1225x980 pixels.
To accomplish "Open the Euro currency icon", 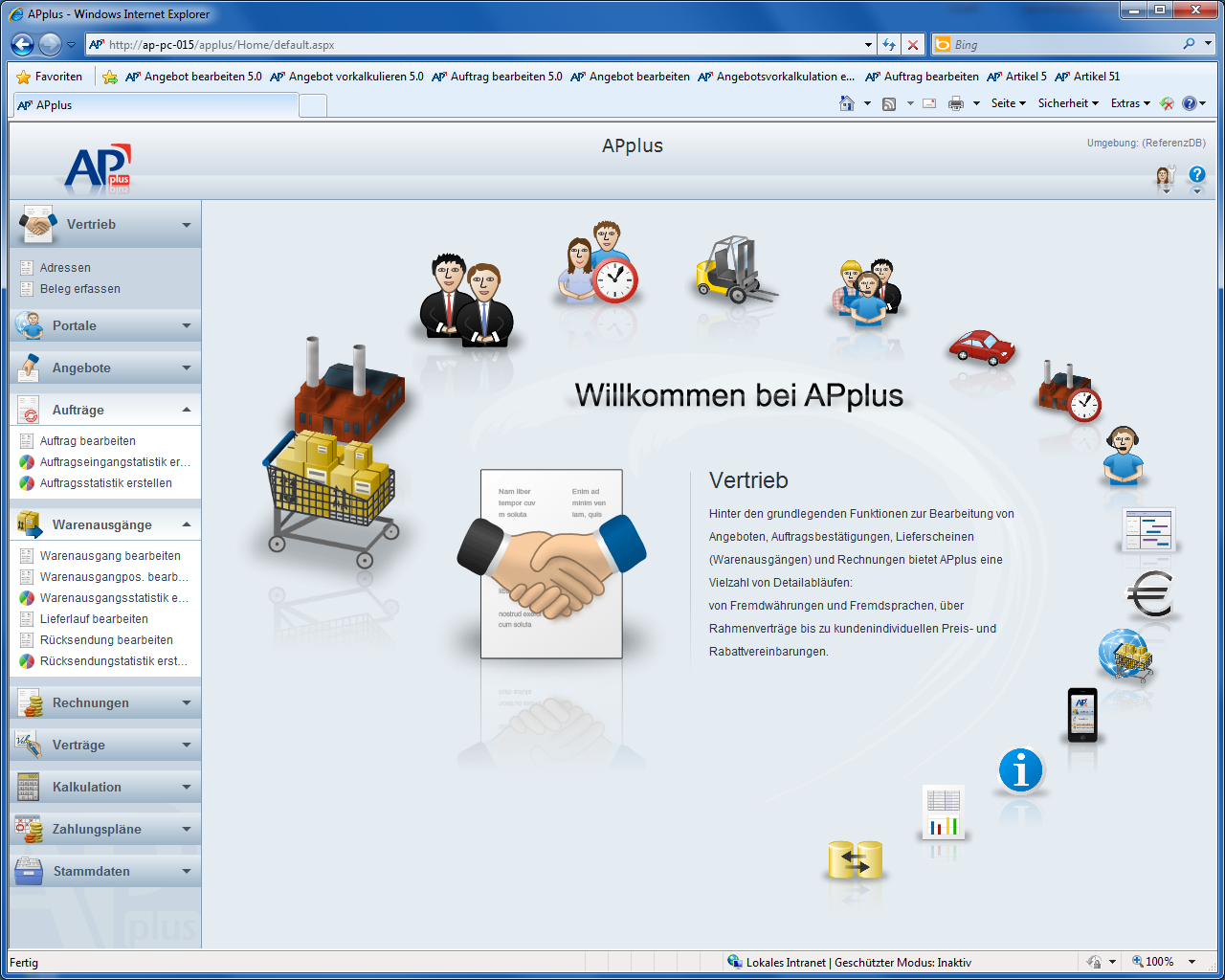I will click(1149, 594).
